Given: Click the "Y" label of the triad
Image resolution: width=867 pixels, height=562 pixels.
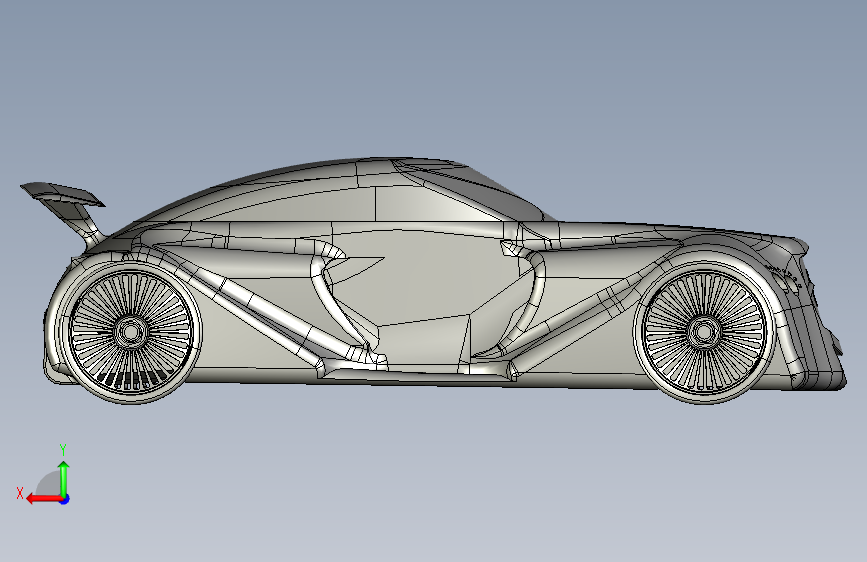Looking at the screenshot, I should (x=63, y=449).
